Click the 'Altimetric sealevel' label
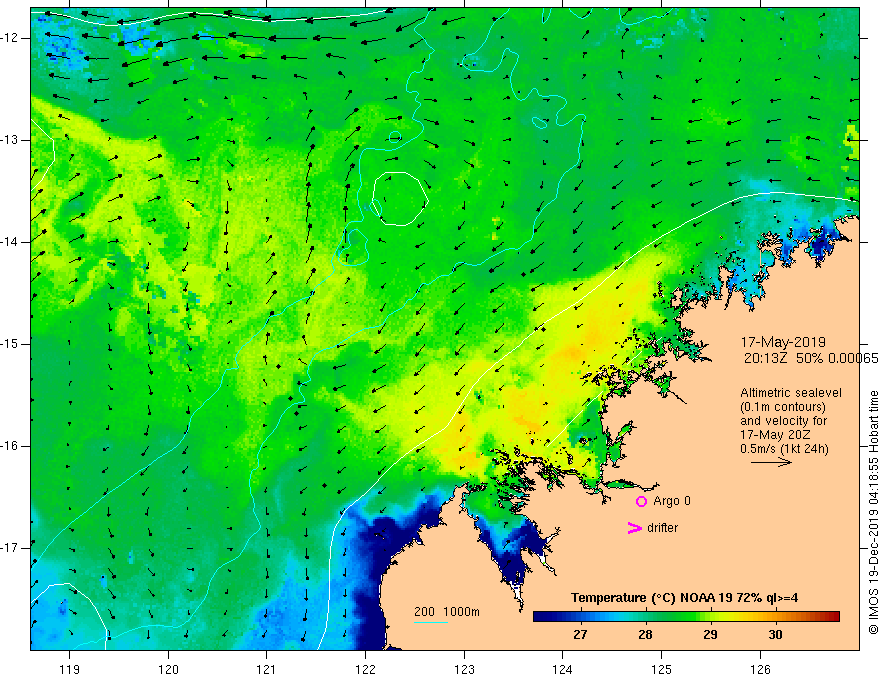This screenshot has width=880, height=680. click(x=791, y=393)
